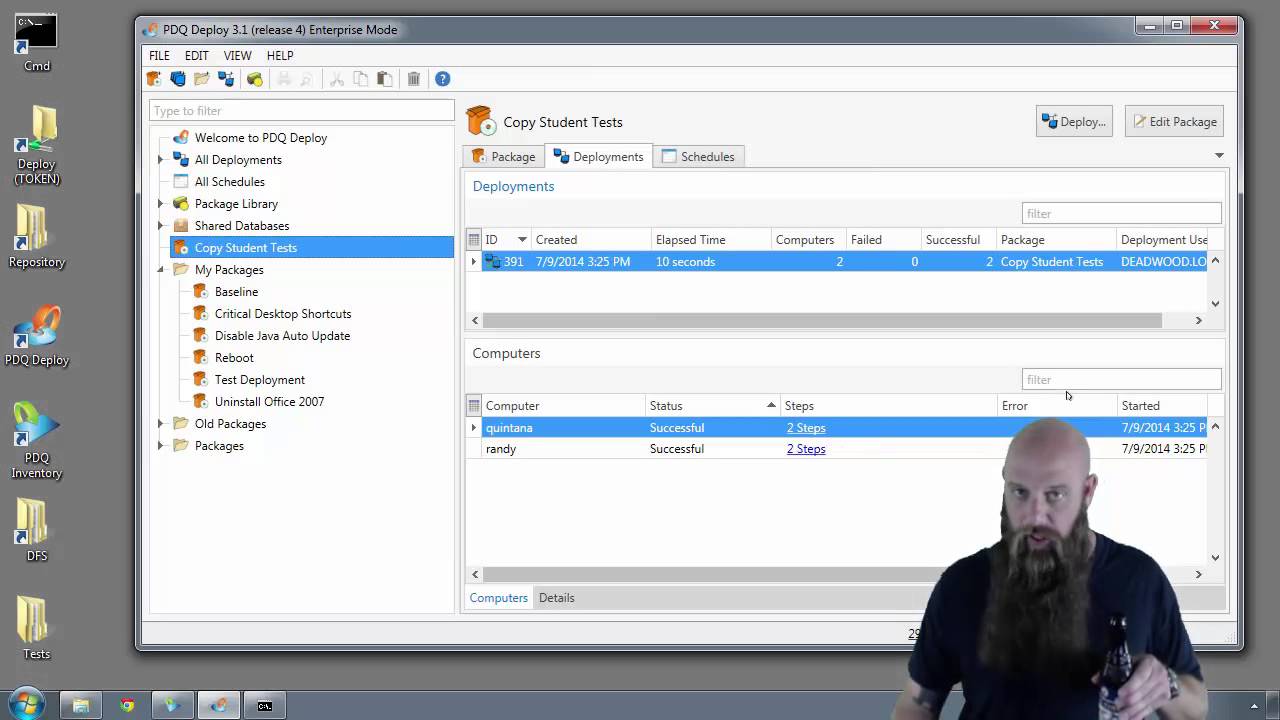Select the Uninstall Office 2007 package
Screen dimensions: 1280x720
tap(270, 402)
